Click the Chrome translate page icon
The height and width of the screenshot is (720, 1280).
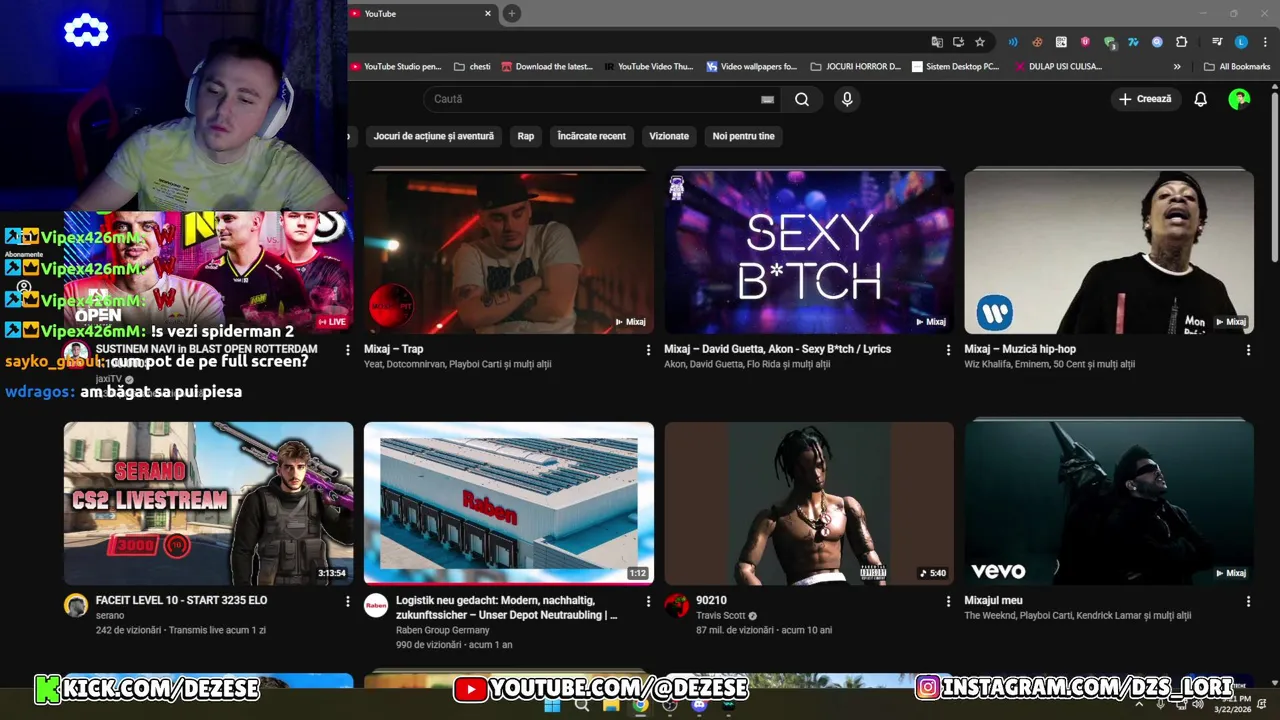tap(937, 42)
